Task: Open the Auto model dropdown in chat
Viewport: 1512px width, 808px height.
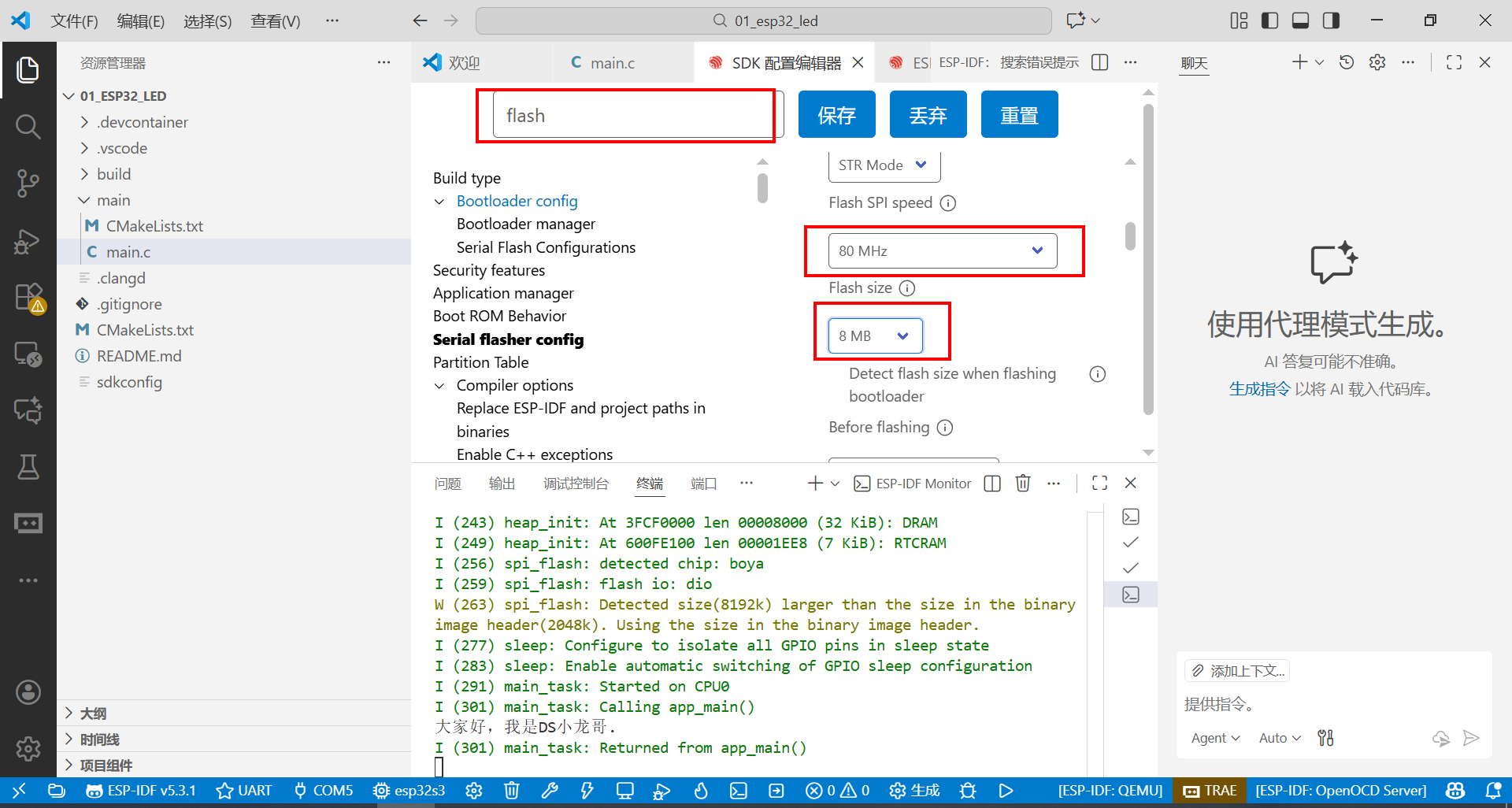Action: (x=1280, y=738)
